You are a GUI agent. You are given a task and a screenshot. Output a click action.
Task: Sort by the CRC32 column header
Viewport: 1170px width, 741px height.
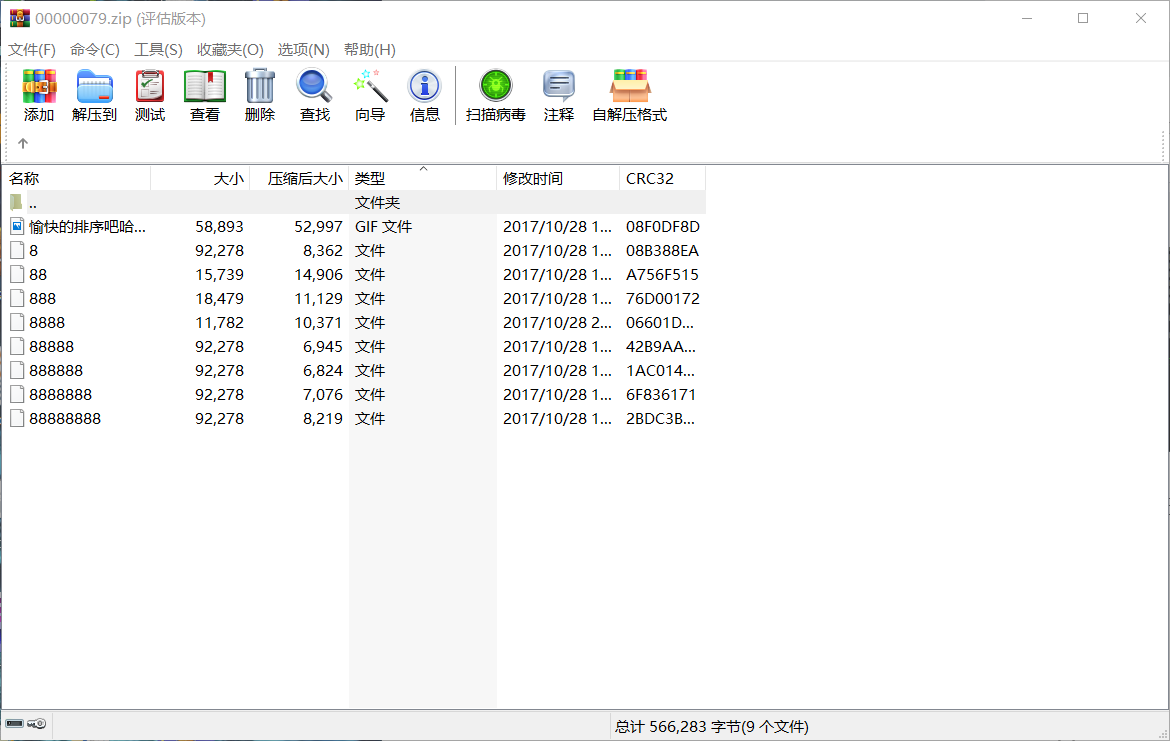[662, 178]
